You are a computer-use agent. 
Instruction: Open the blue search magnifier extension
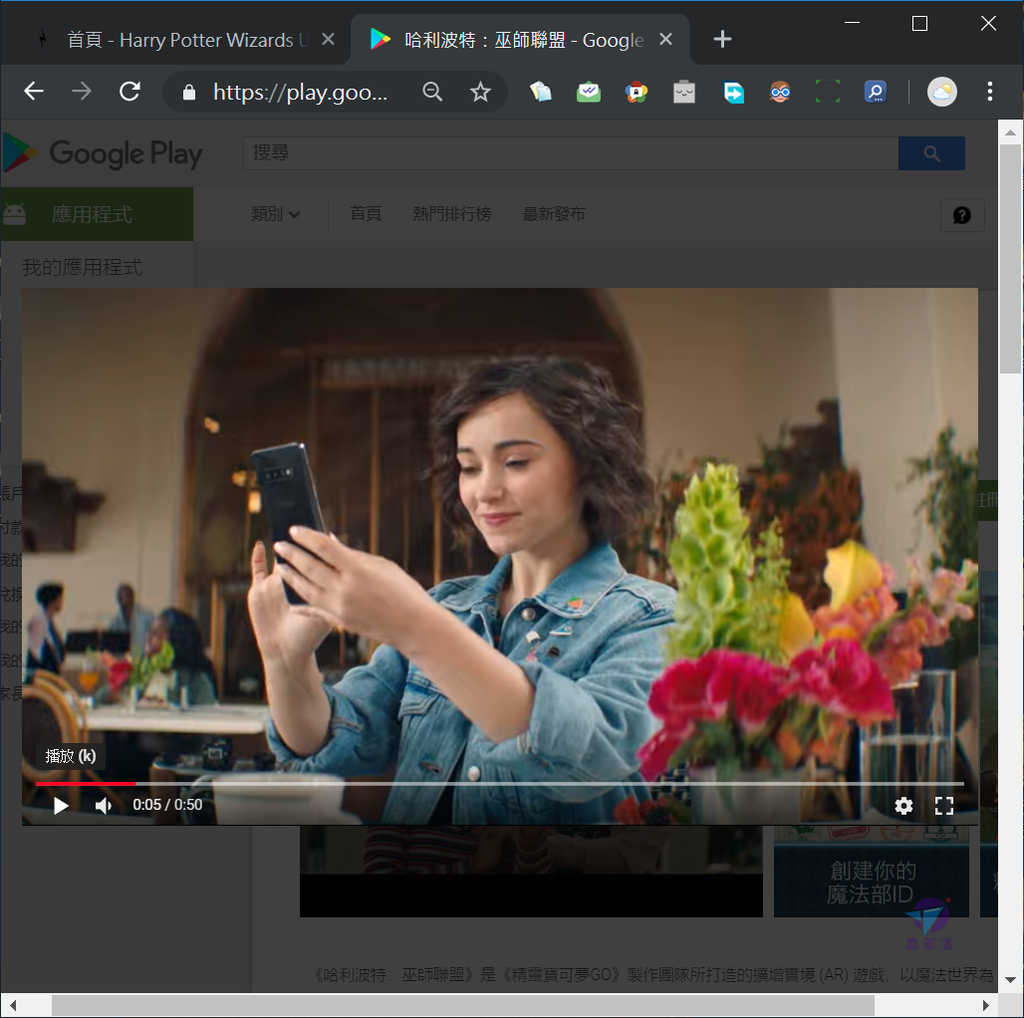[875, 91]
